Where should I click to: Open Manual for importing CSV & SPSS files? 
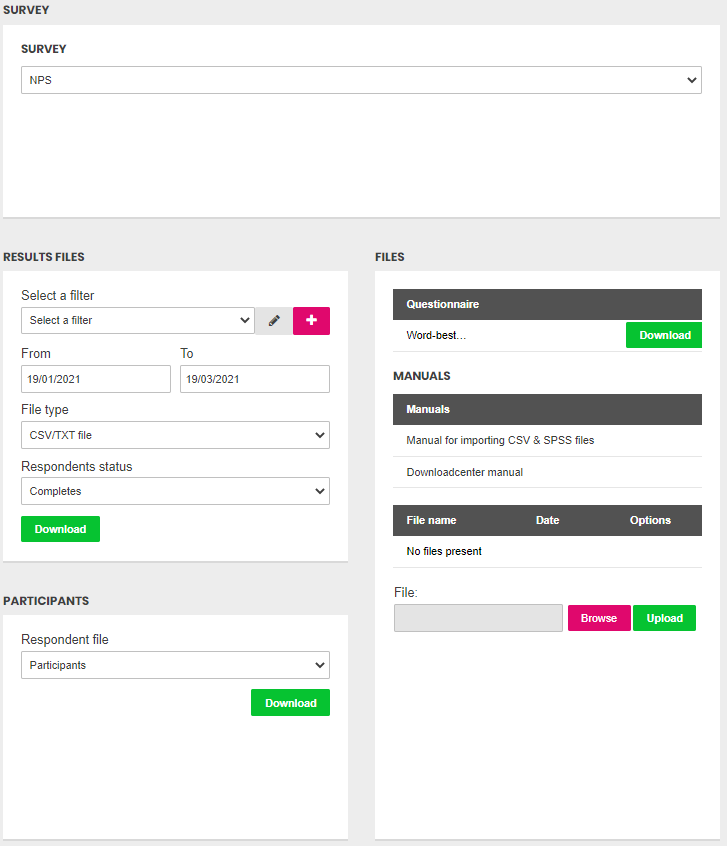click(500, 440)
